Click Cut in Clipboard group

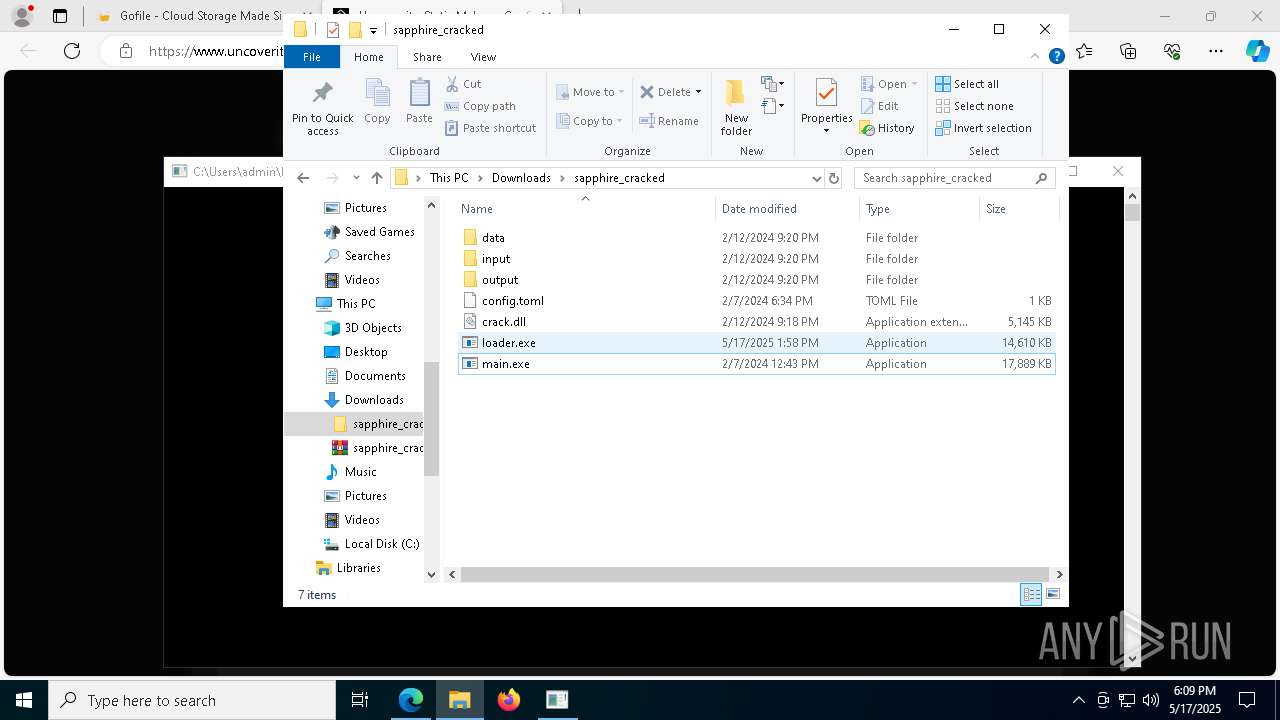pos(463,84)
